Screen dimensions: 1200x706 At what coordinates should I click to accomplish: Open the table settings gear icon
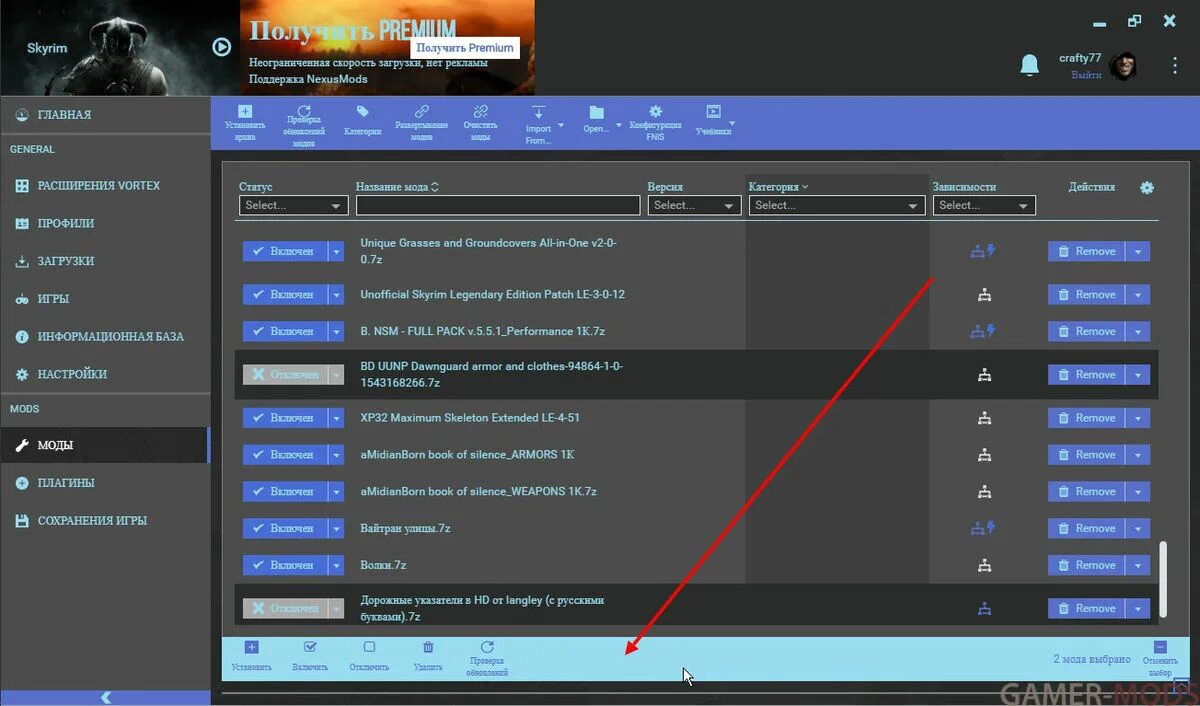tap(1147, 188)
